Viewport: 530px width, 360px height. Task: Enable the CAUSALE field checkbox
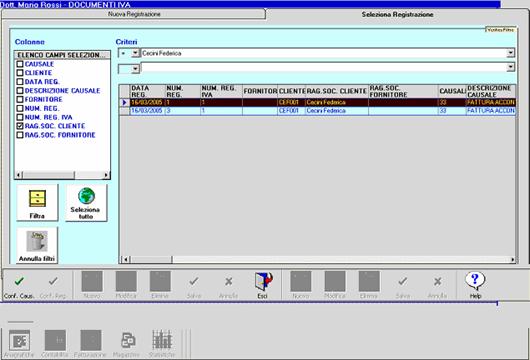(x=20, y=64)
